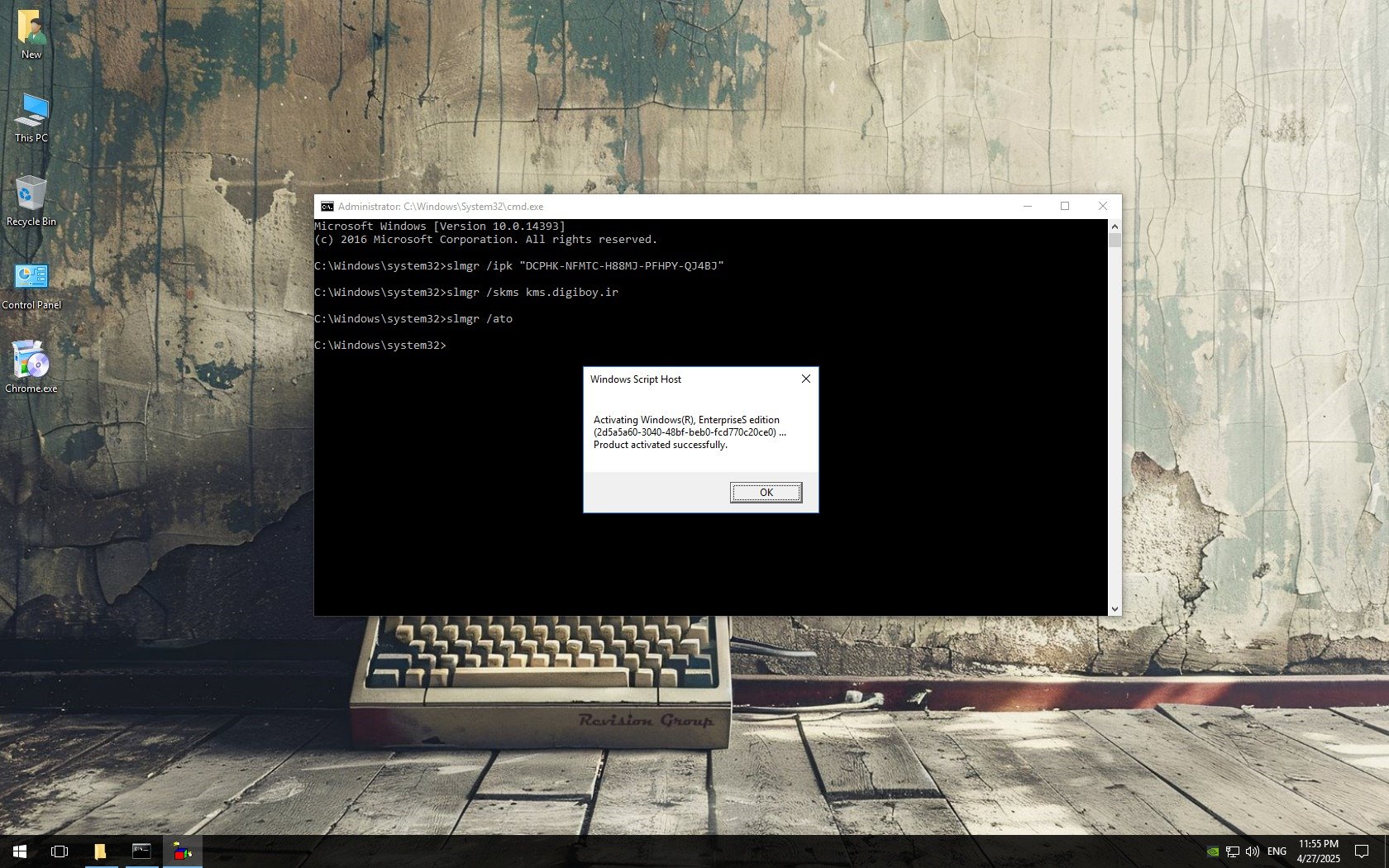The width and height of the screenshot is (1389, 868).
Task: Close the Administrator cmd.exe window
Action: click(x=1103, y=207)
